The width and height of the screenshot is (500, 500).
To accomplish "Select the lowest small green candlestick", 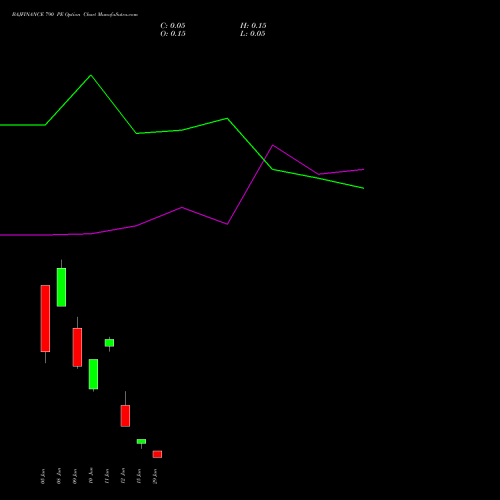I will click(141, 441).
